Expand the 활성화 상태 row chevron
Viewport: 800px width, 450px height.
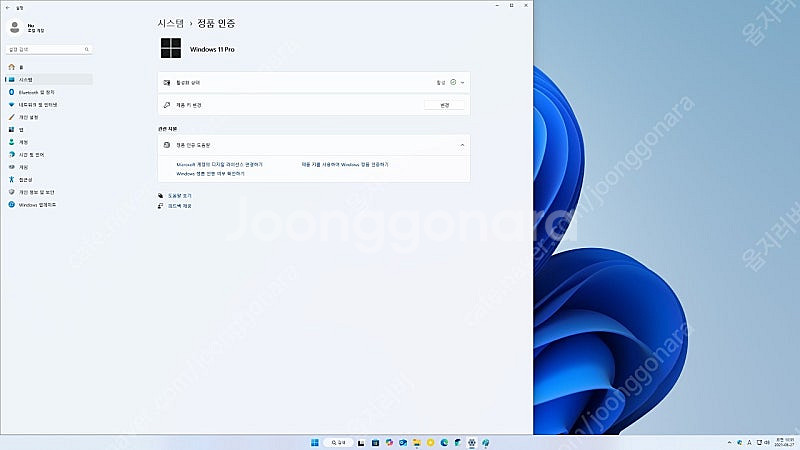coord(462,83)
